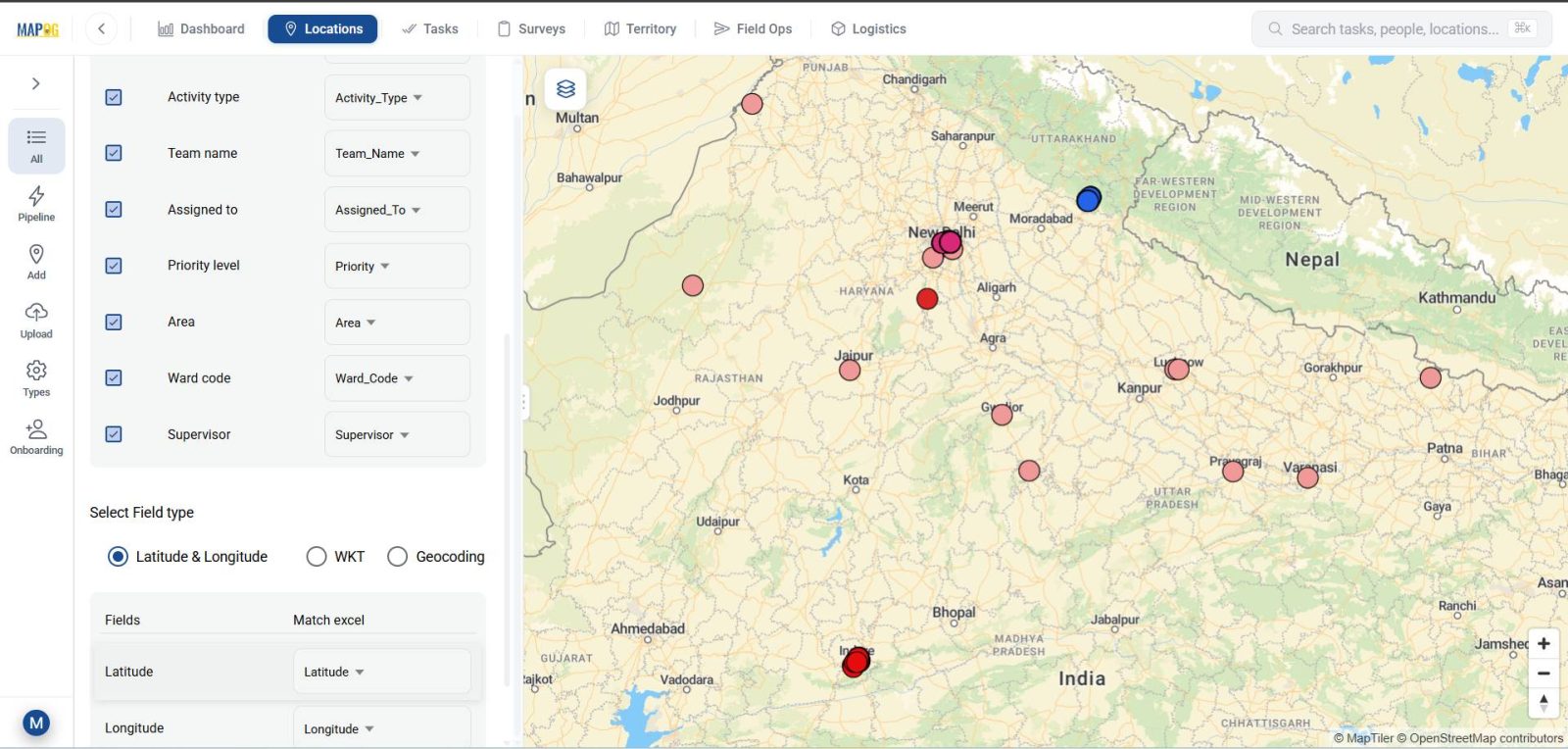This screenshot has height=749, width=1568.
Task: Zoom out the map with minus button
Action: tap(1543, 674)
